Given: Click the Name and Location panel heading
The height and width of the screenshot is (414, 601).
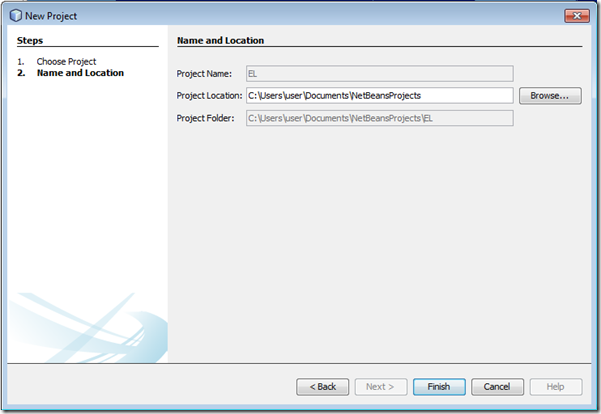Looking at the screenshot, I should (x=220, y=41).
